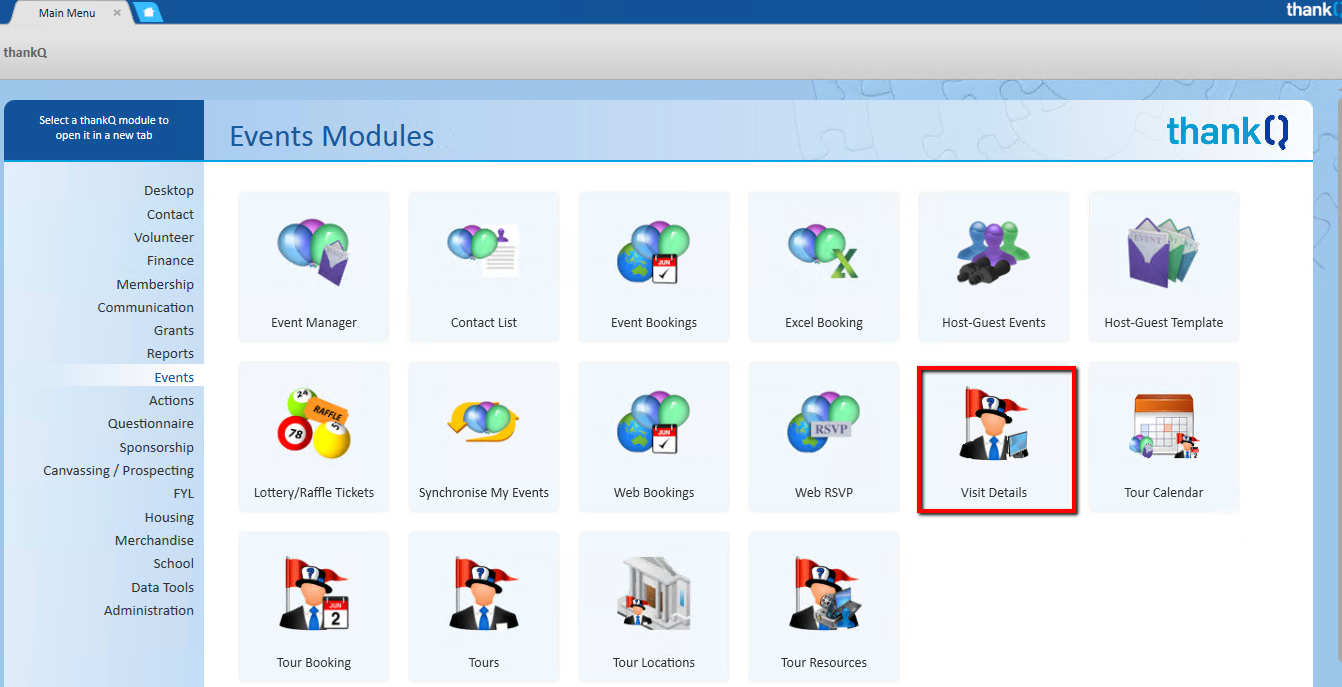1342x687 pixels.
Task: Launch the Tour Locations module
Action: coord(654,596)
